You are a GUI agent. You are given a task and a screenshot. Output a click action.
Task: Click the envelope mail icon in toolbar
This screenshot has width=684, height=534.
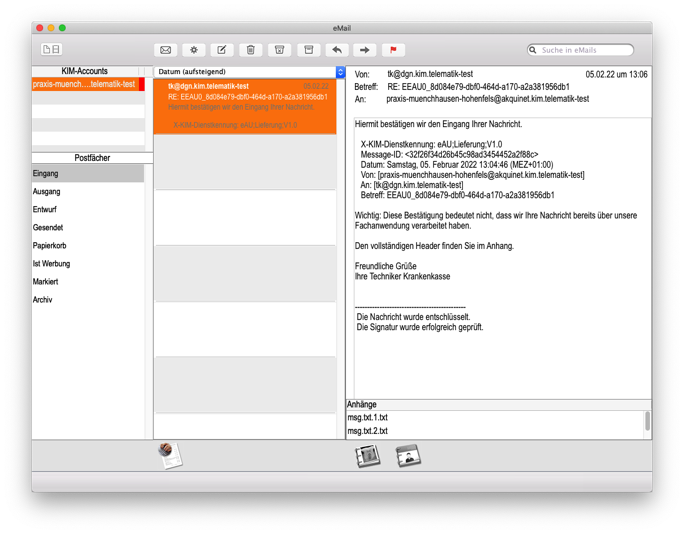click(166, 50)
